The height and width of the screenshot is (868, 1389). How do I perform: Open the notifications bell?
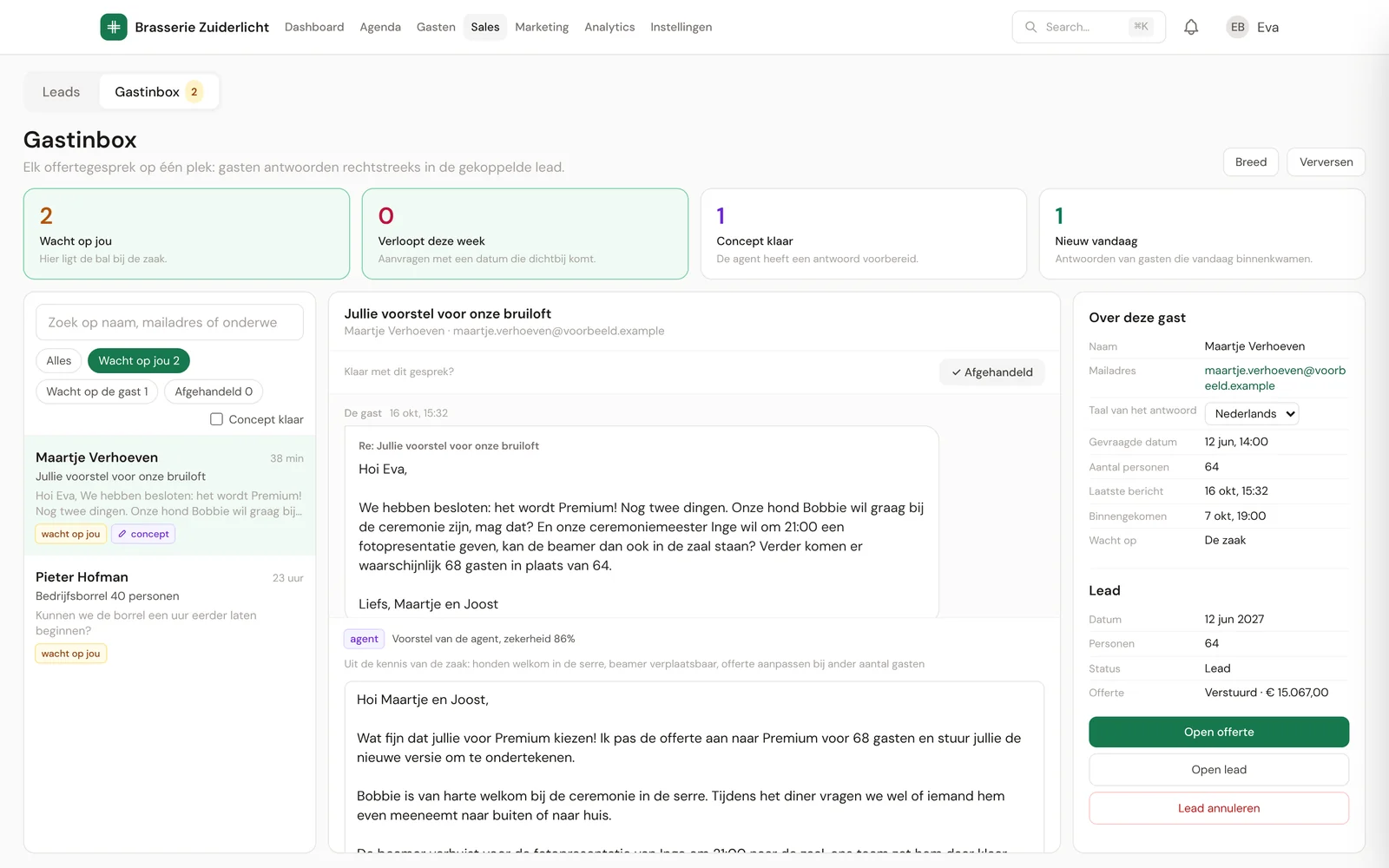point(1191,27)
